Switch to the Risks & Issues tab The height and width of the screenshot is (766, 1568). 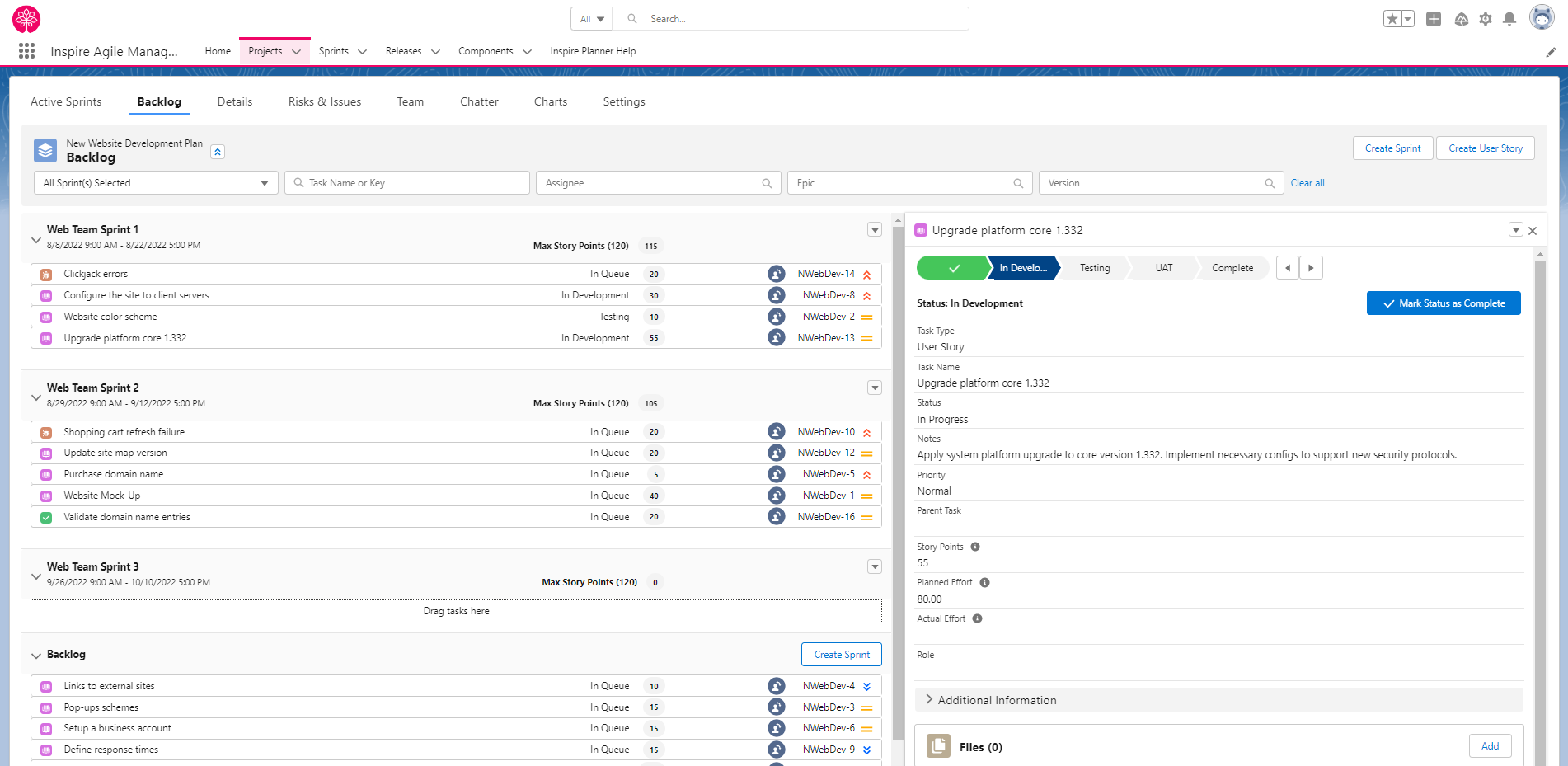[324, 101]
